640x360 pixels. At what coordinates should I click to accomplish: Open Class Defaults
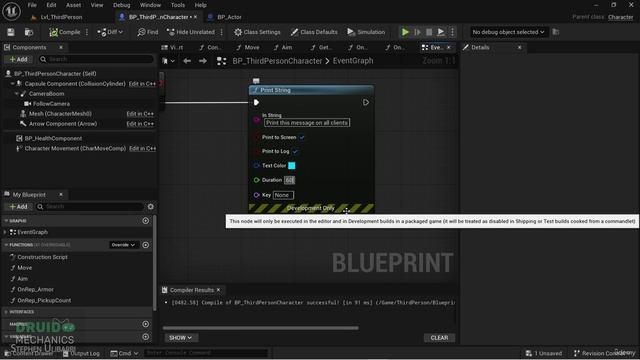click(x=314, y=32)
